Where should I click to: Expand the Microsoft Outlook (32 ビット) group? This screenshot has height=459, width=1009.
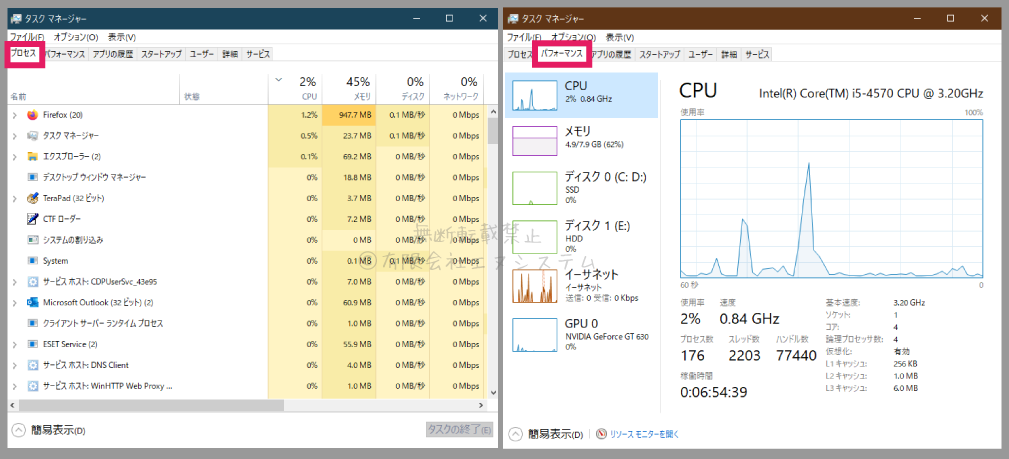pyautogui.click(x=15, y=302)
